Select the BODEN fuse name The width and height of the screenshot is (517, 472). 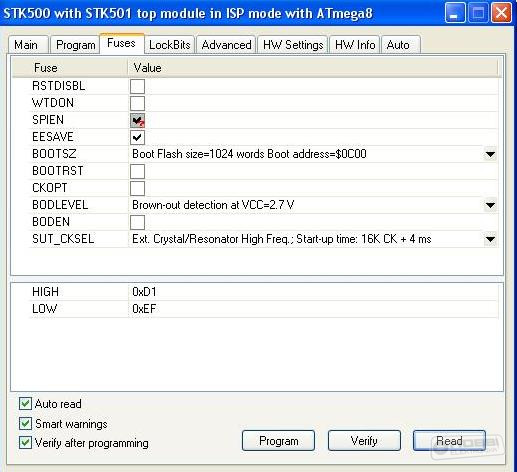click(51, 222)
